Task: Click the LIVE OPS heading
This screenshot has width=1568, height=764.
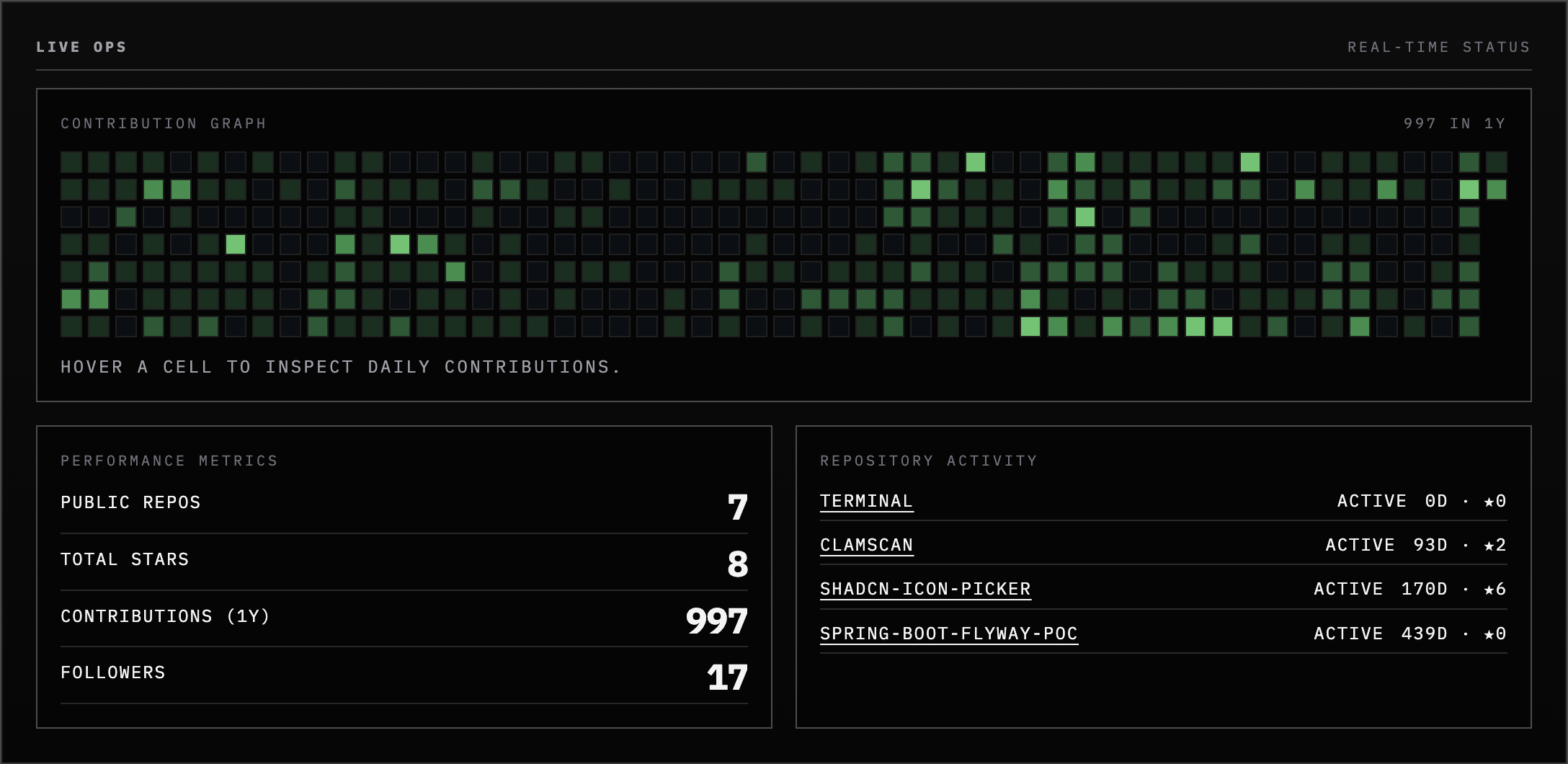Action: [81, 47]
